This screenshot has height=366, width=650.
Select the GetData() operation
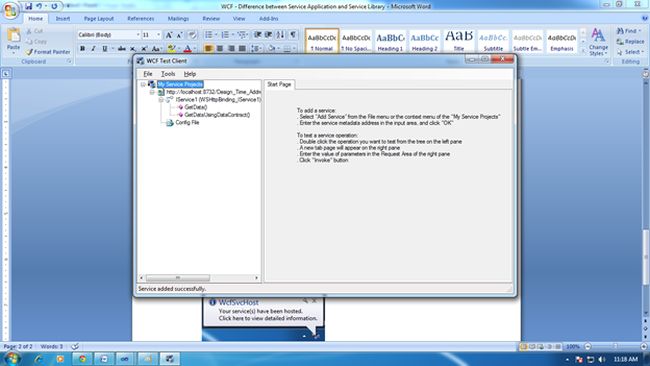(x=196, y=107)
